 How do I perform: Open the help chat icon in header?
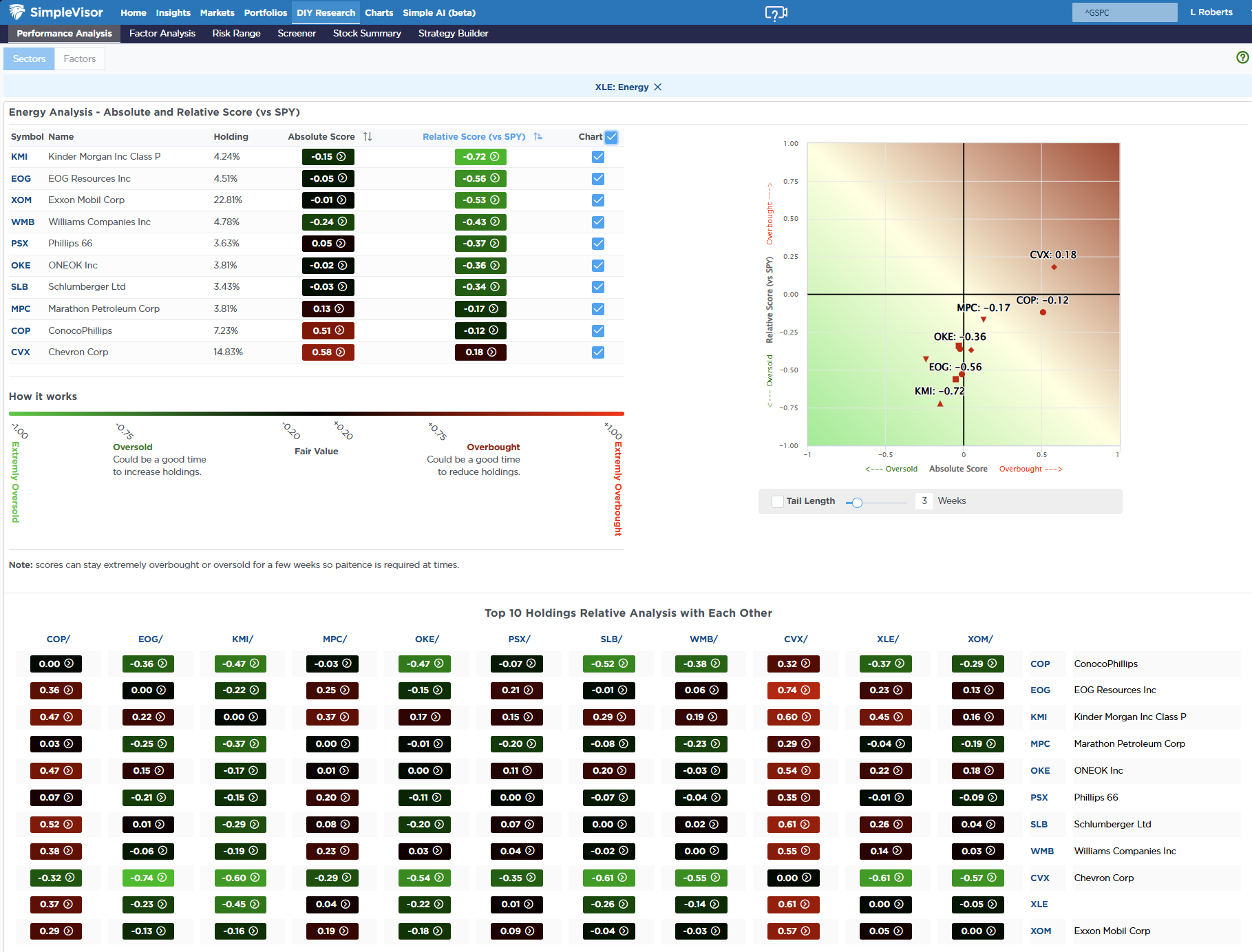pyautogui.click(x=776, y=13)
